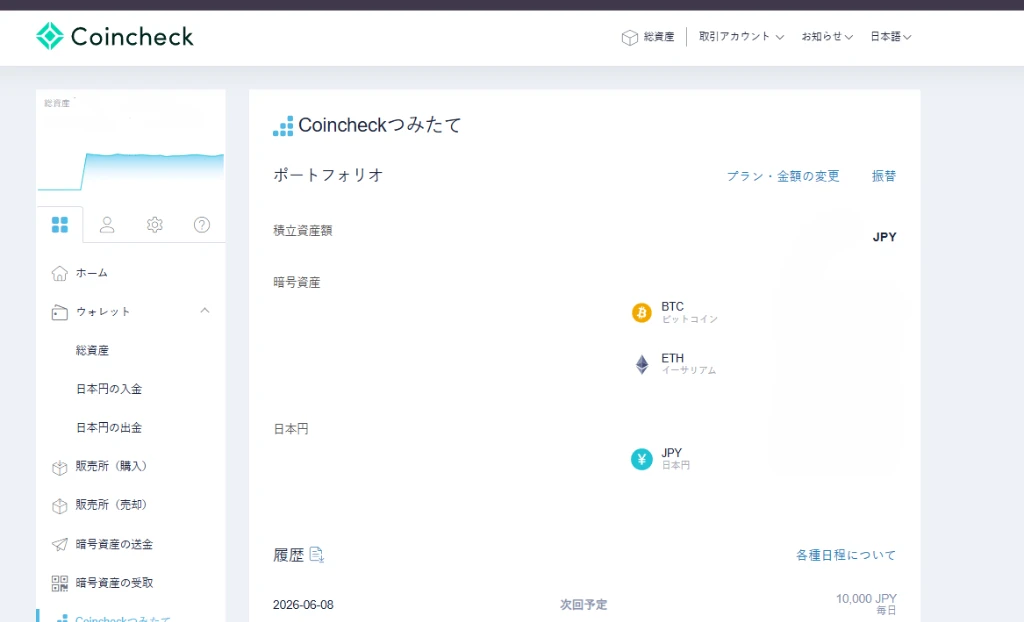Select the dashboard grid tab icon
The width and height of the screenshot is (1024, 622).
59,225
